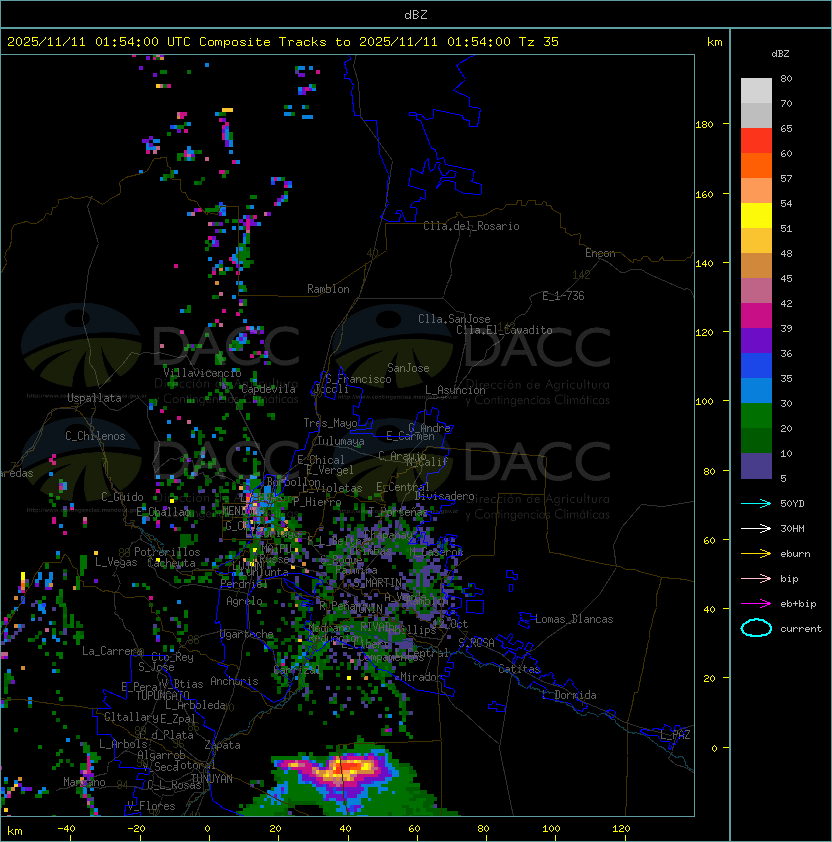
Task: Click the cyan 50YD arrow legend icon
Action: pyautogui.click(x=756, y=504)
